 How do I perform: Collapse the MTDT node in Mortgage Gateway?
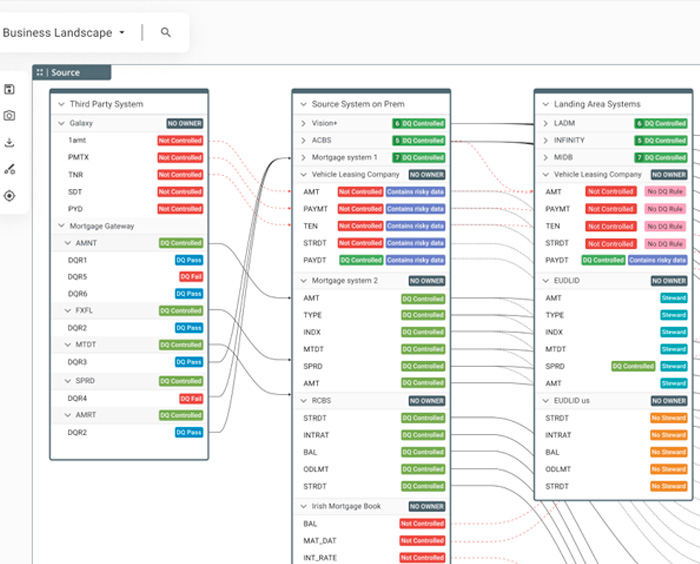tap(67, 345)
